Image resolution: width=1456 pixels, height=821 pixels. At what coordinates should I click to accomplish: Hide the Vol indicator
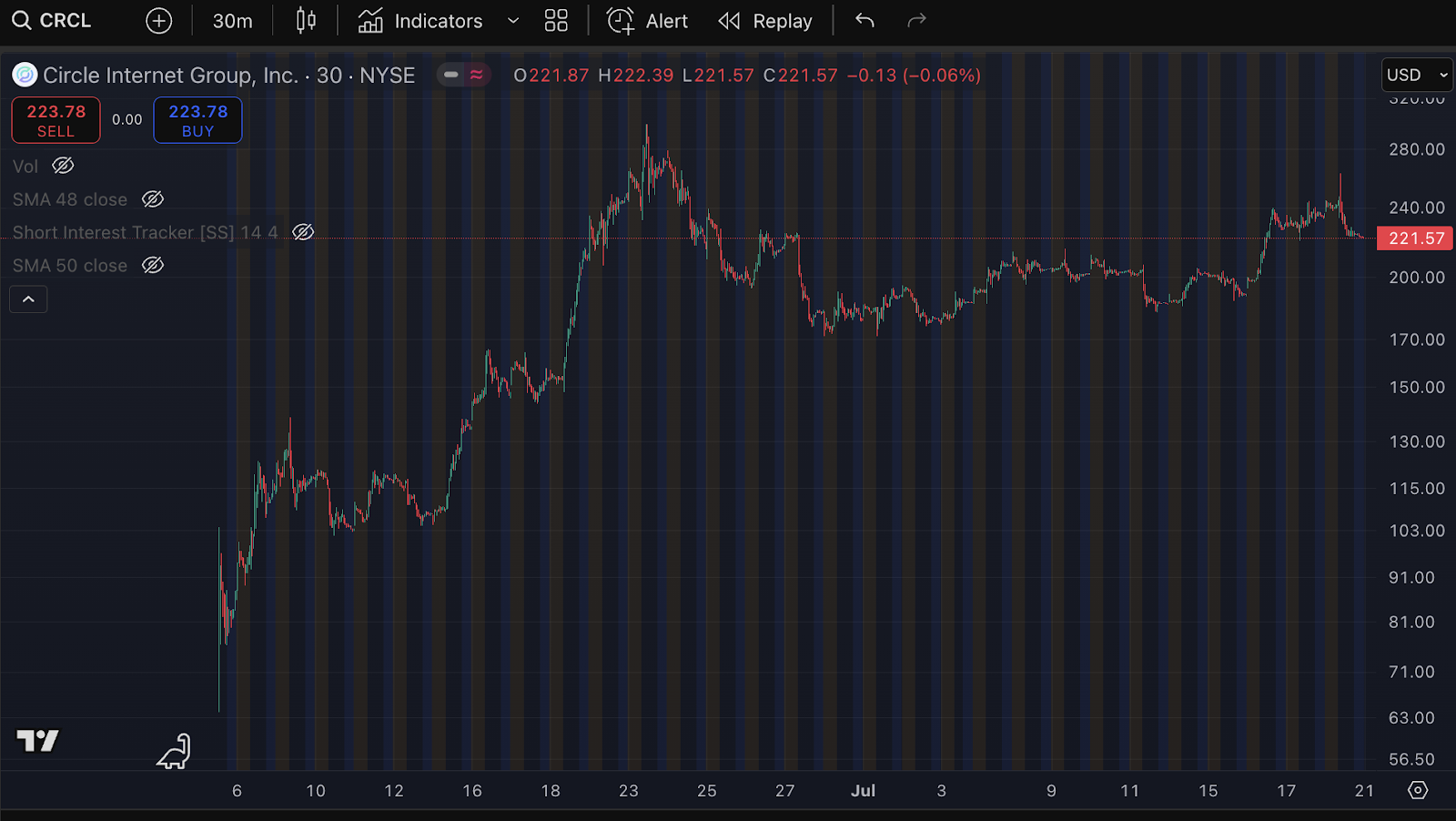[62, 166]
